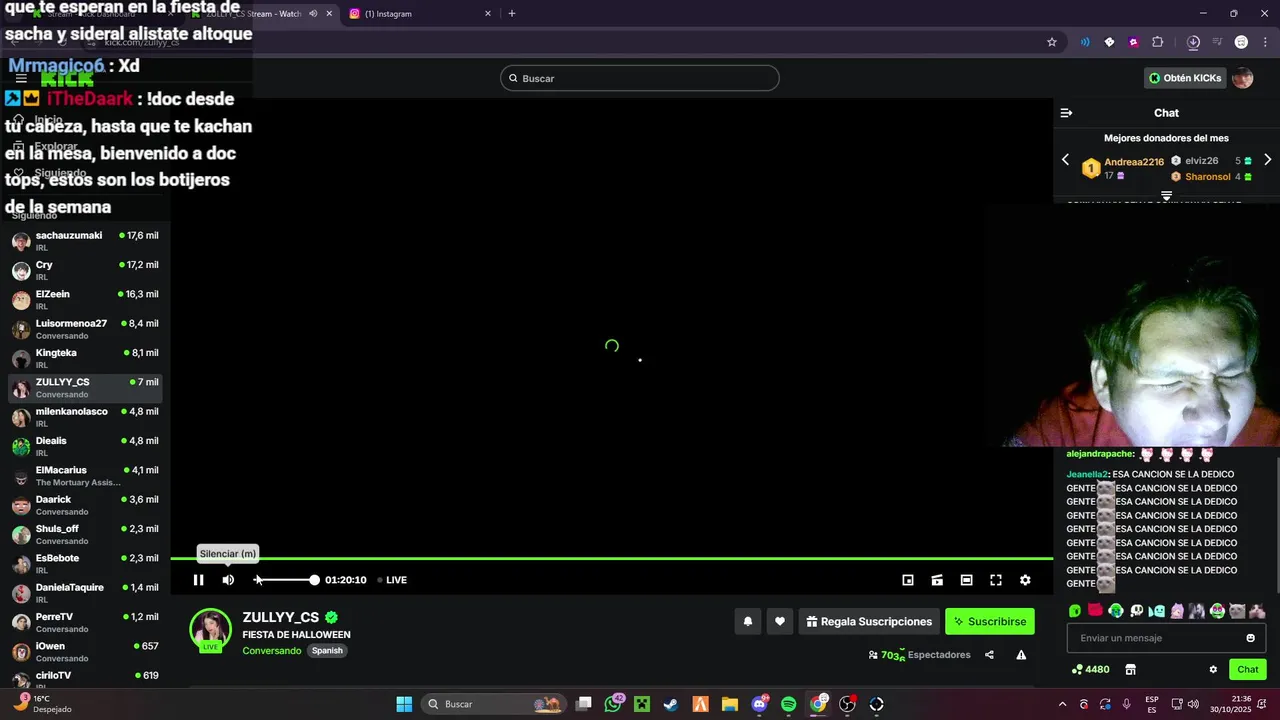Screen dimensions: 1280x720
Task: Click donor name Andreaa2216
Action: point(1134,162)
